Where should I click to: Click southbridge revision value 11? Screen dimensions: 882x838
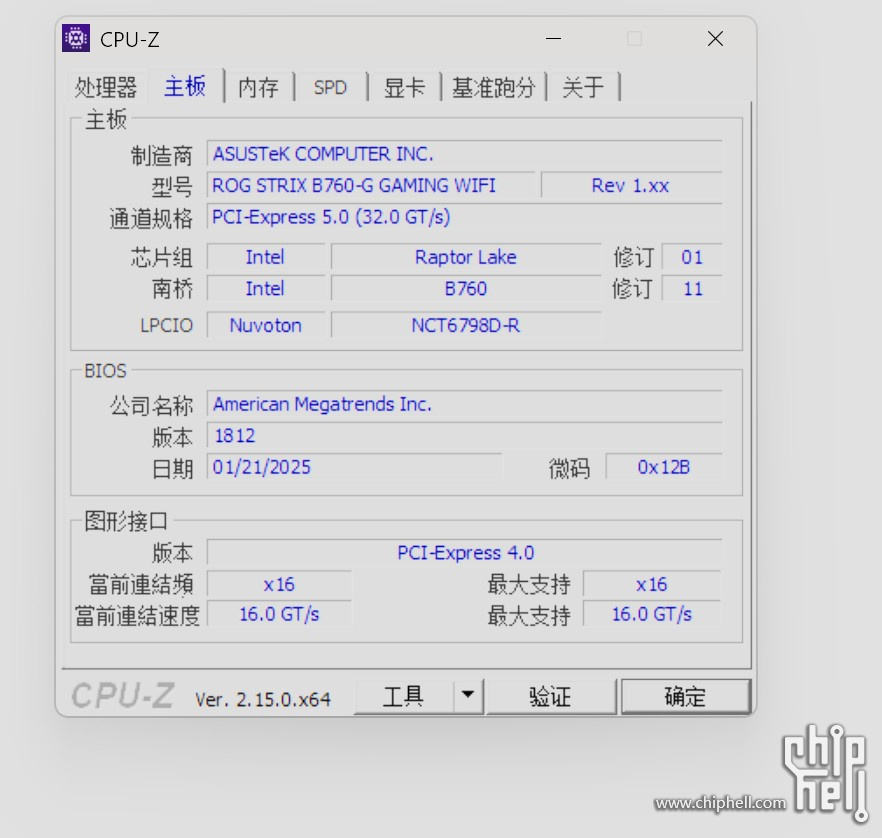click(692, 289)
